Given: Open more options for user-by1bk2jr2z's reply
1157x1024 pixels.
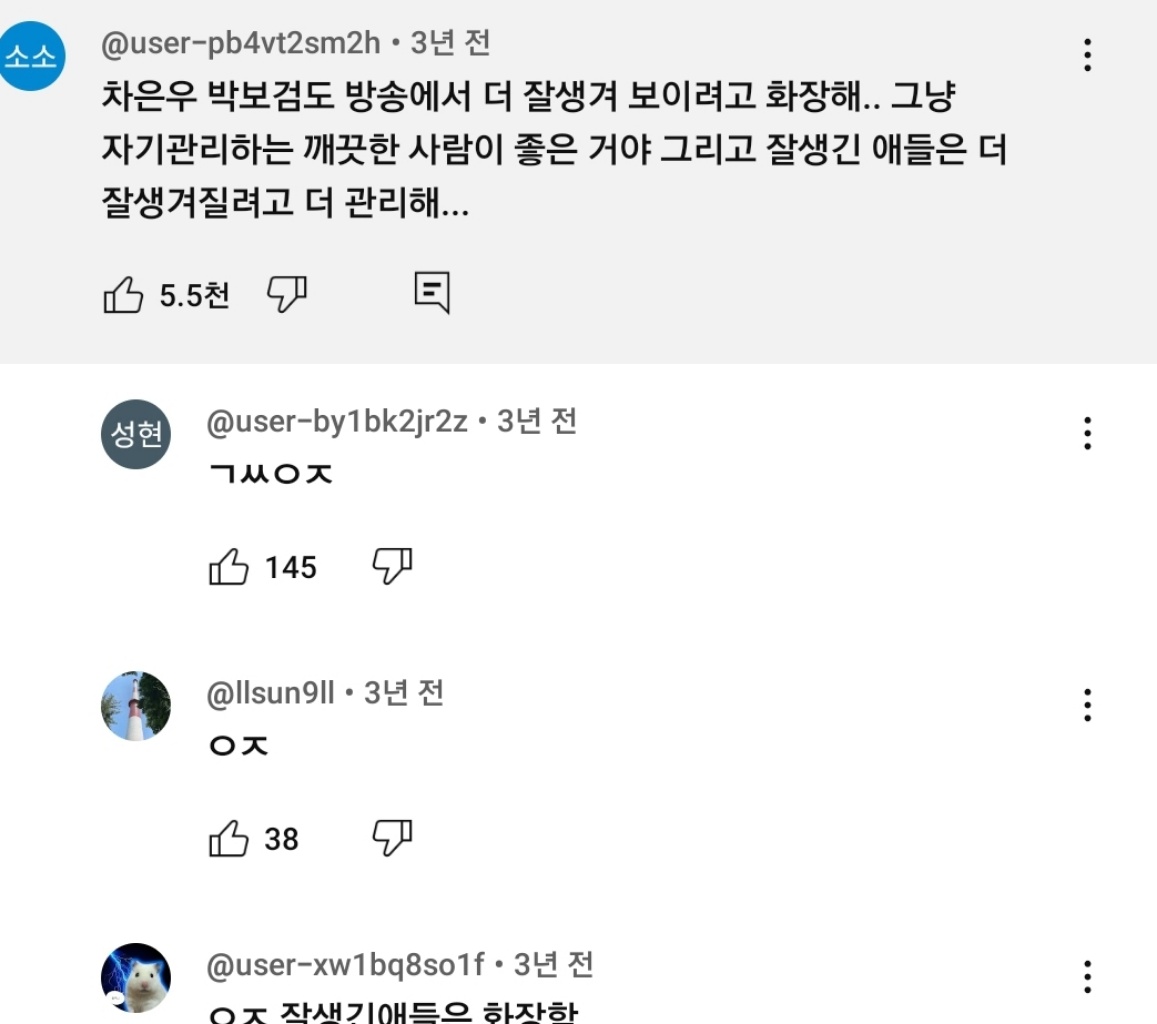Looking at the screenshot, I should [x=1087, y=434].
